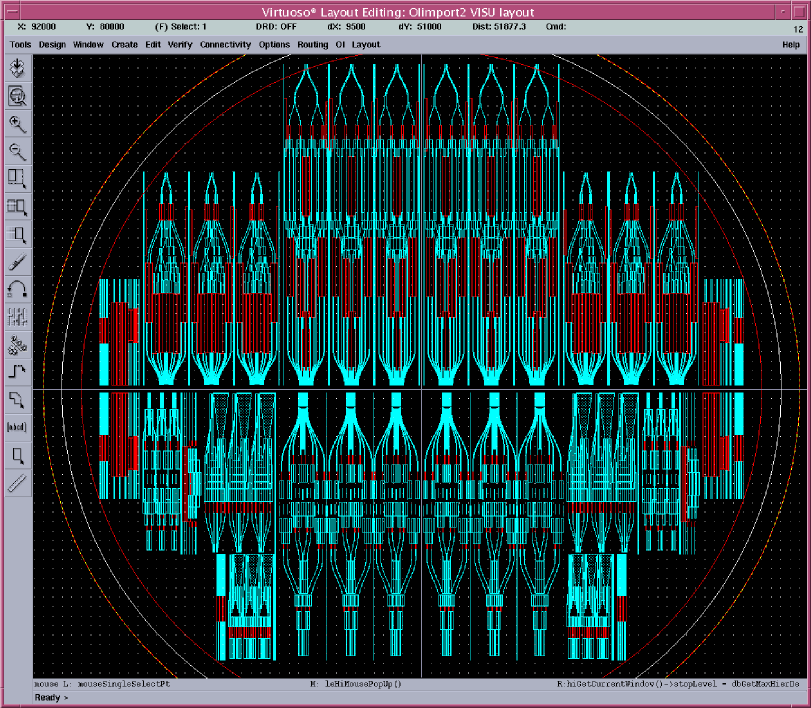
Task: Activate the Stretch tool icon
Action: pos(17,179)
